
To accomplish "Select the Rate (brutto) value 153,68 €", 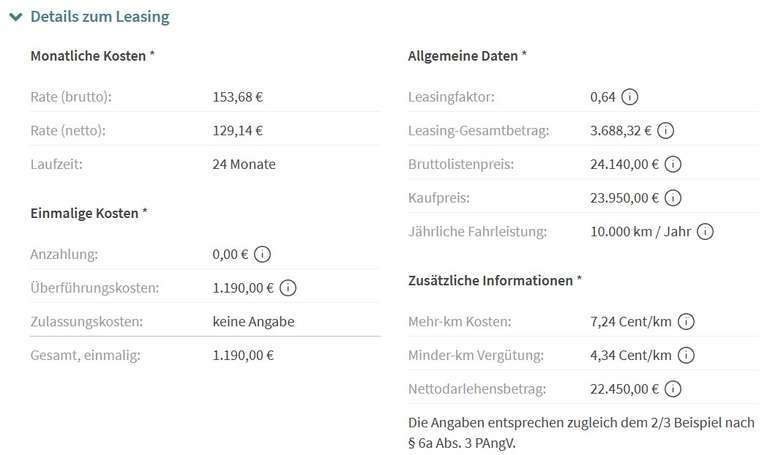I will (x=238, y=97).
